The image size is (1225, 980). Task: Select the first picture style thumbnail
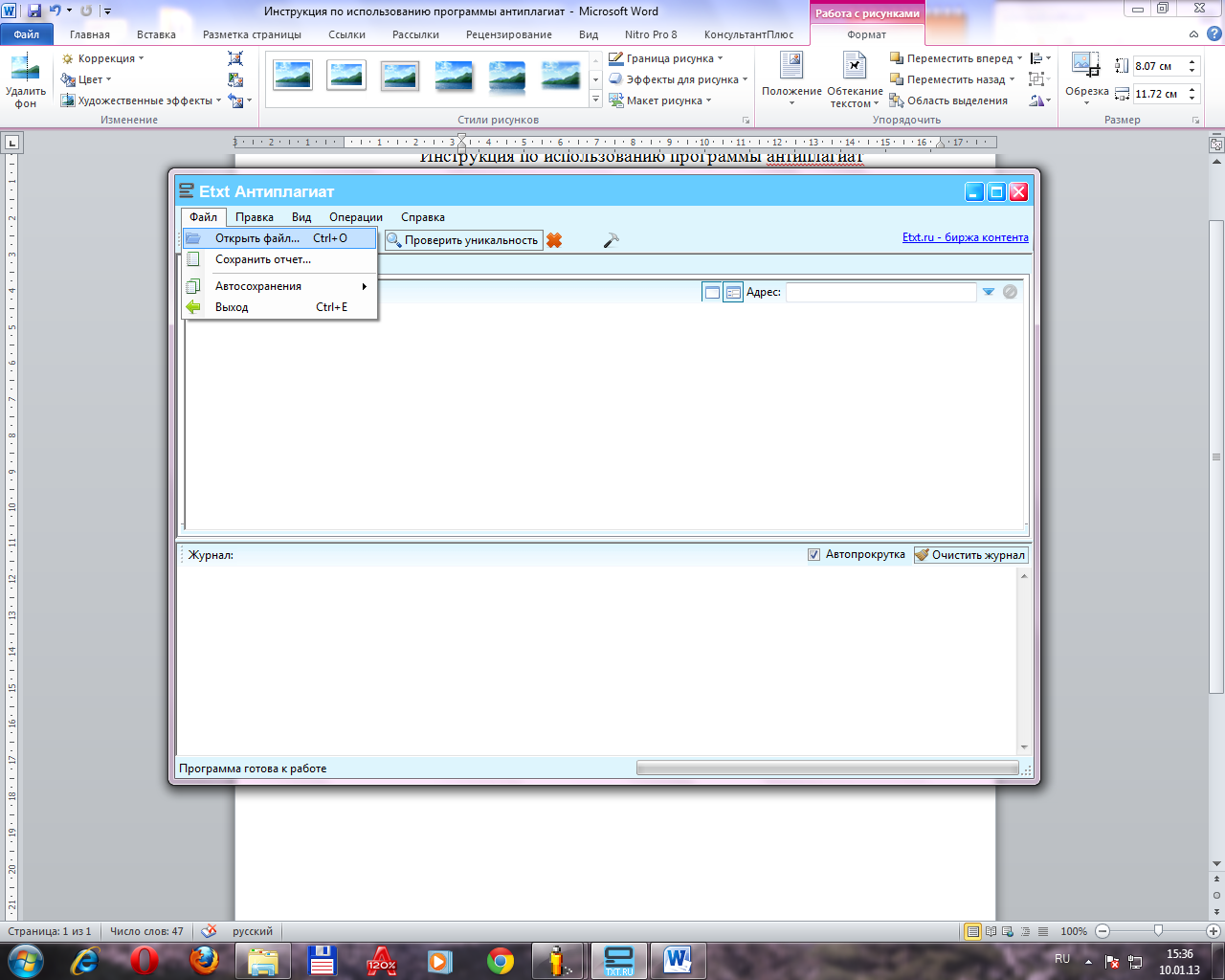pos(293,75)
